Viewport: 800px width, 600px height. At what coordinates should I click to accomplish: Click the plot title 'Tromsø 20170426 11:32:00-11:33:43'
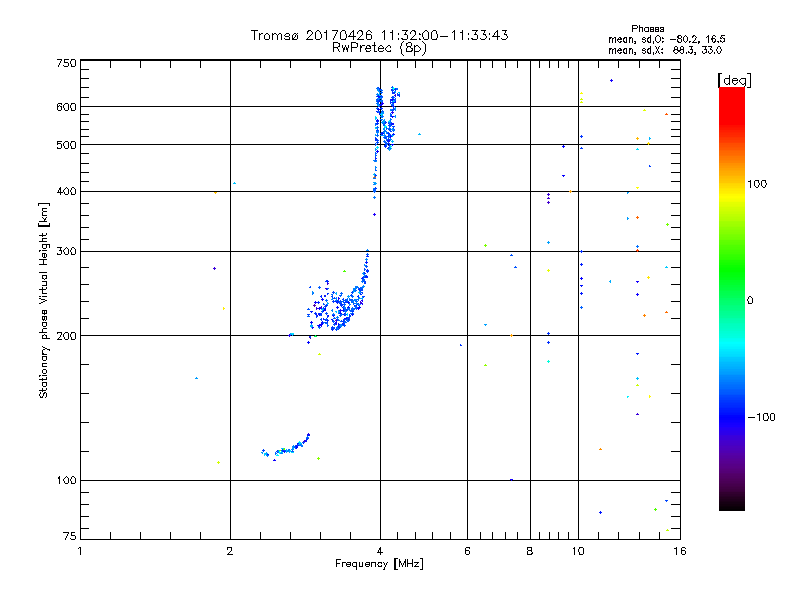[x=379, y=35]
